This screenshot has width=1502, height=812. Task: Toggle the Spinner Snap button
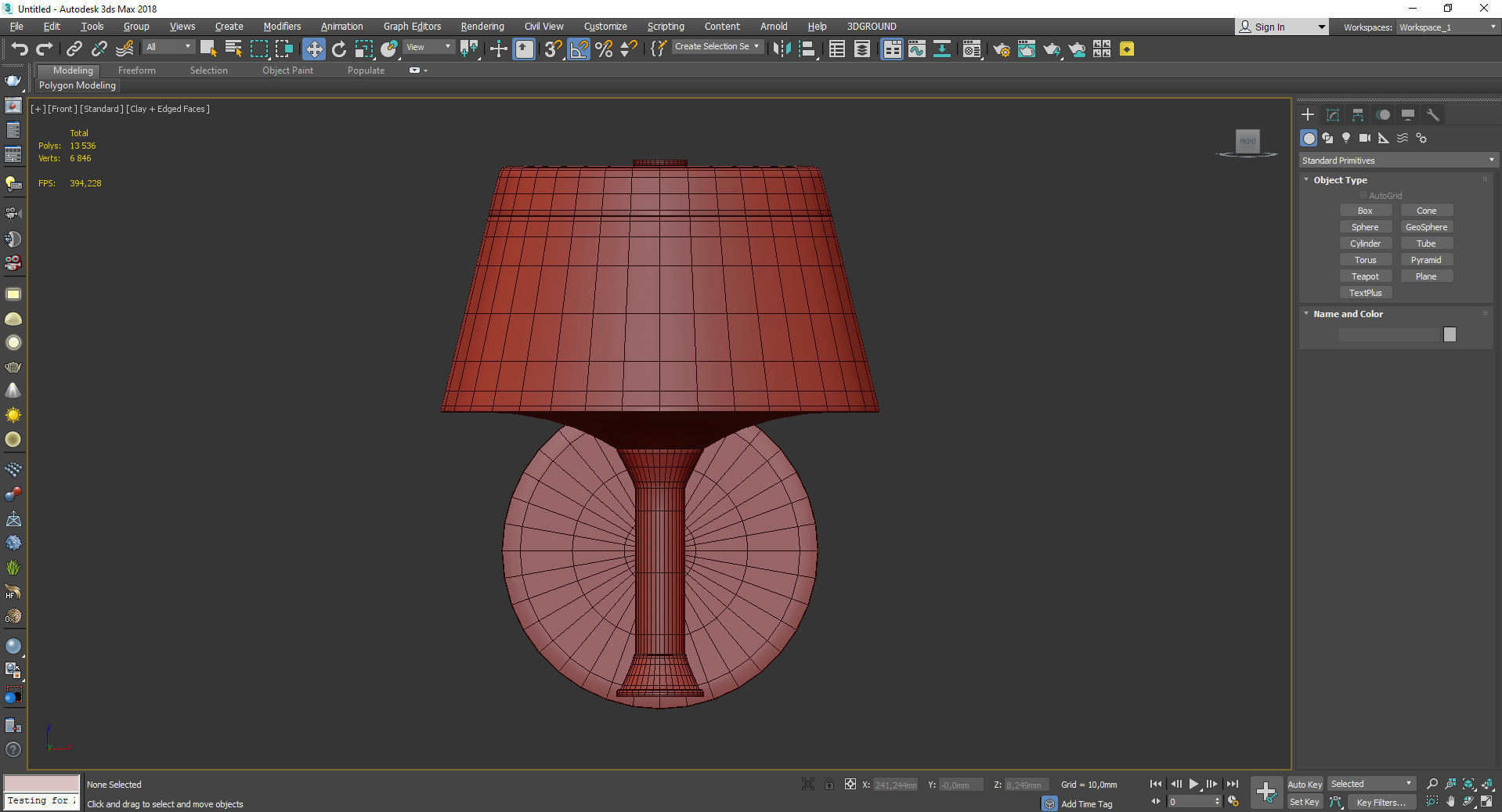tap(629, 49)
